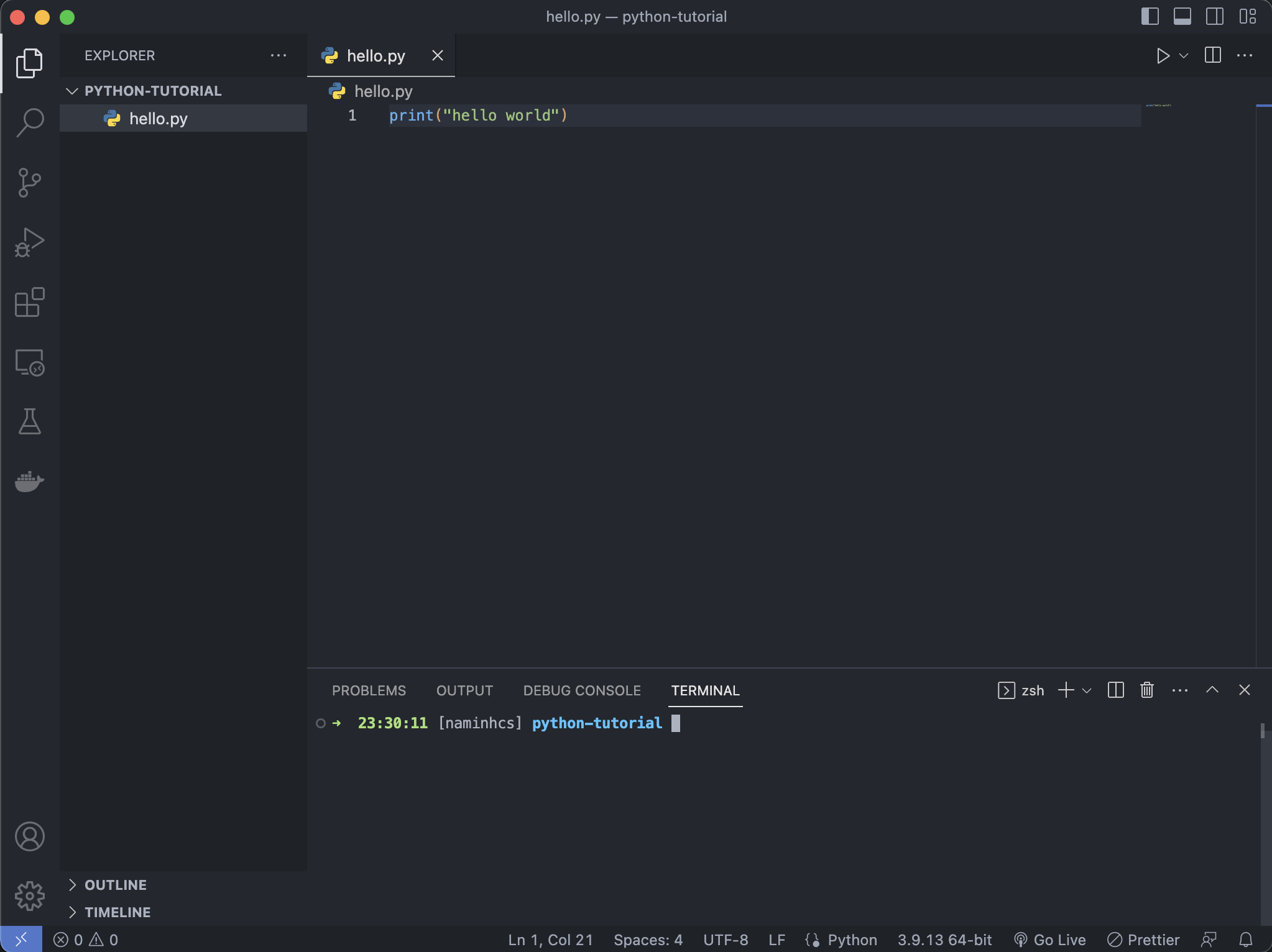Maximize the panel size with chevron
The height and width of the screenshot is (952, 1272).
point(1212,690)
